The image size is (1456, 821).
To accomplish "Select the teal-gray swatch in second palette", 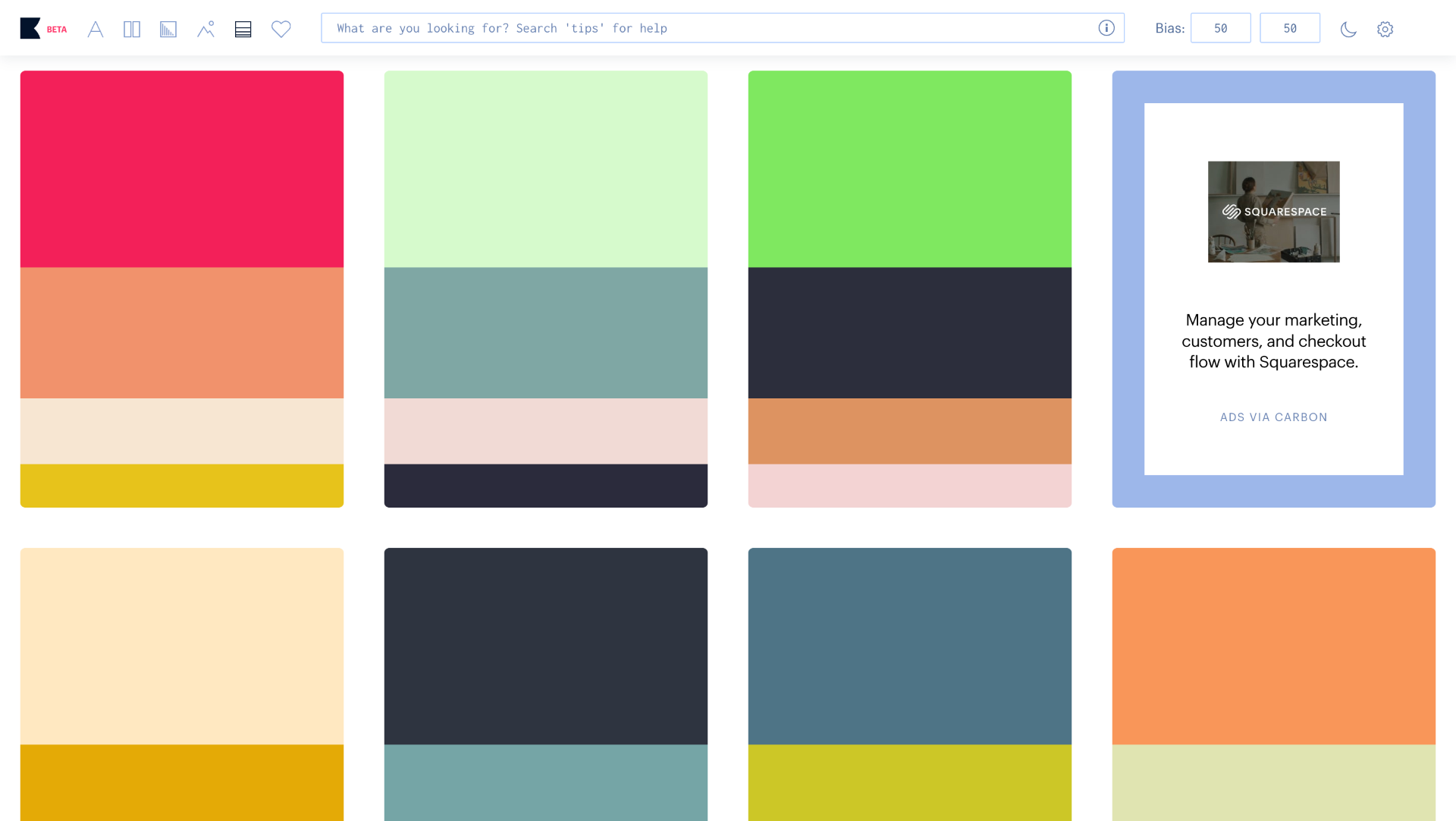I will 545,333.
